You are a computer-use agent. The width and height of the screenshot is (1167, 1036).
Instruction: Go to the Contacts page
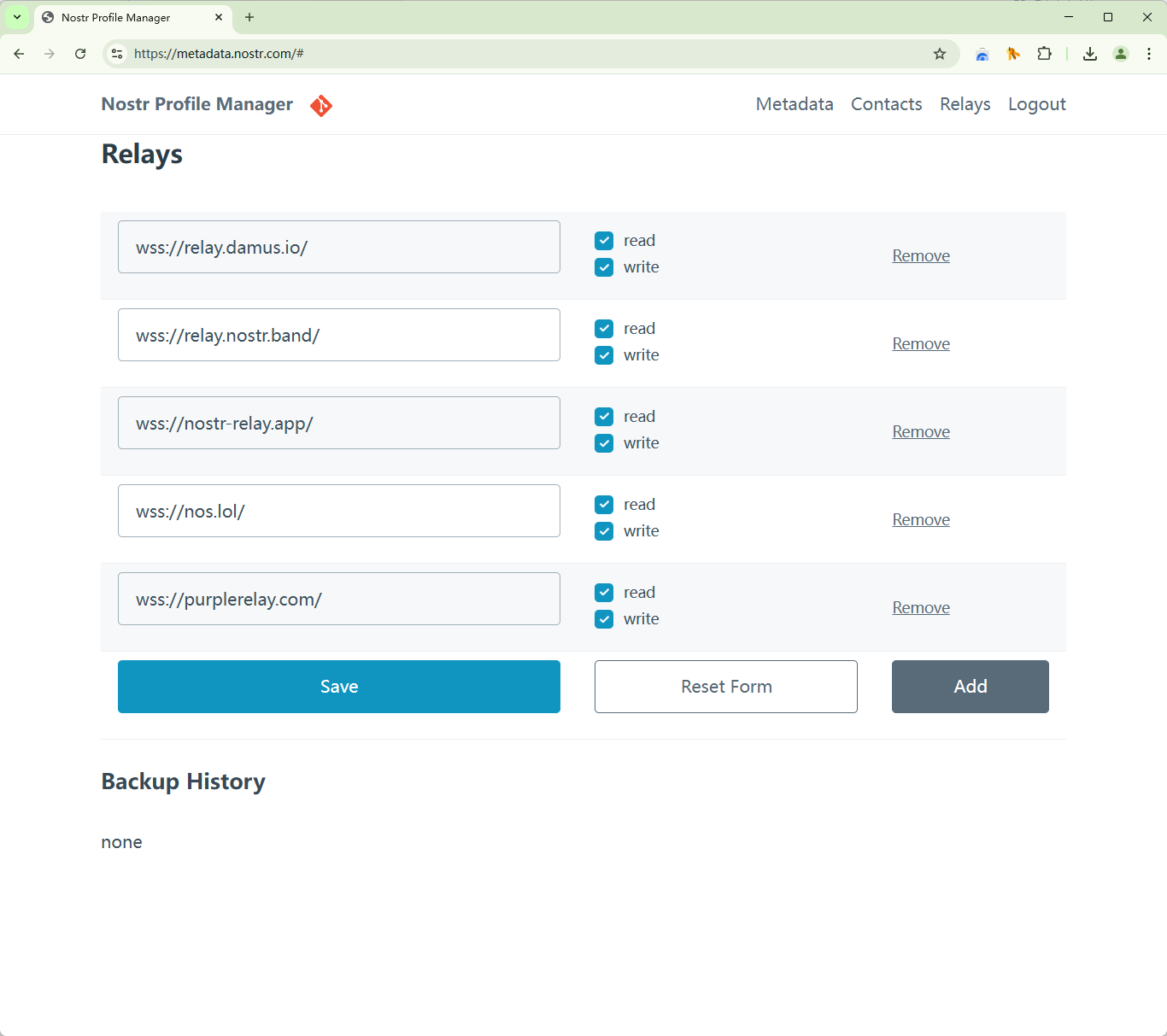click(x=886, y=104)
